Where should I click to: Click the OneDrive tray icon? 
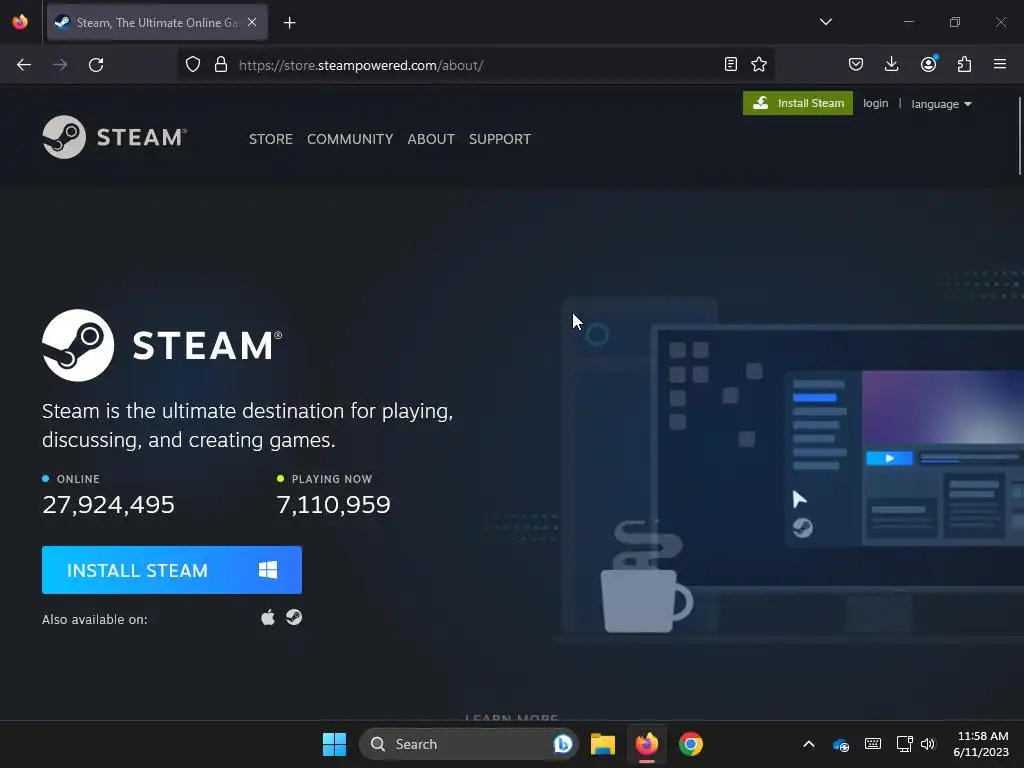pos(841,744)
